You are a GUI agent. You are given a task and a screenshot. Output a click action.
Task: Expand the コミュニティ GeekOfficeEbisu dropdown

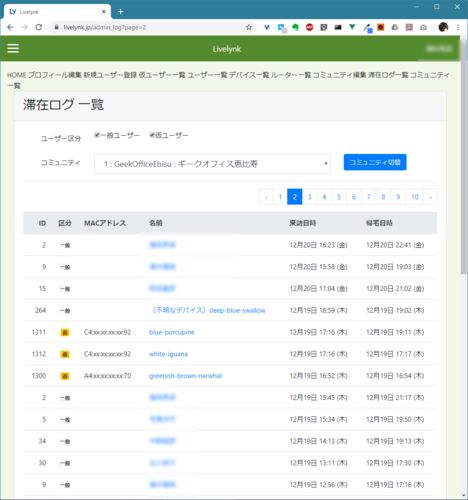tap(212, 164)
